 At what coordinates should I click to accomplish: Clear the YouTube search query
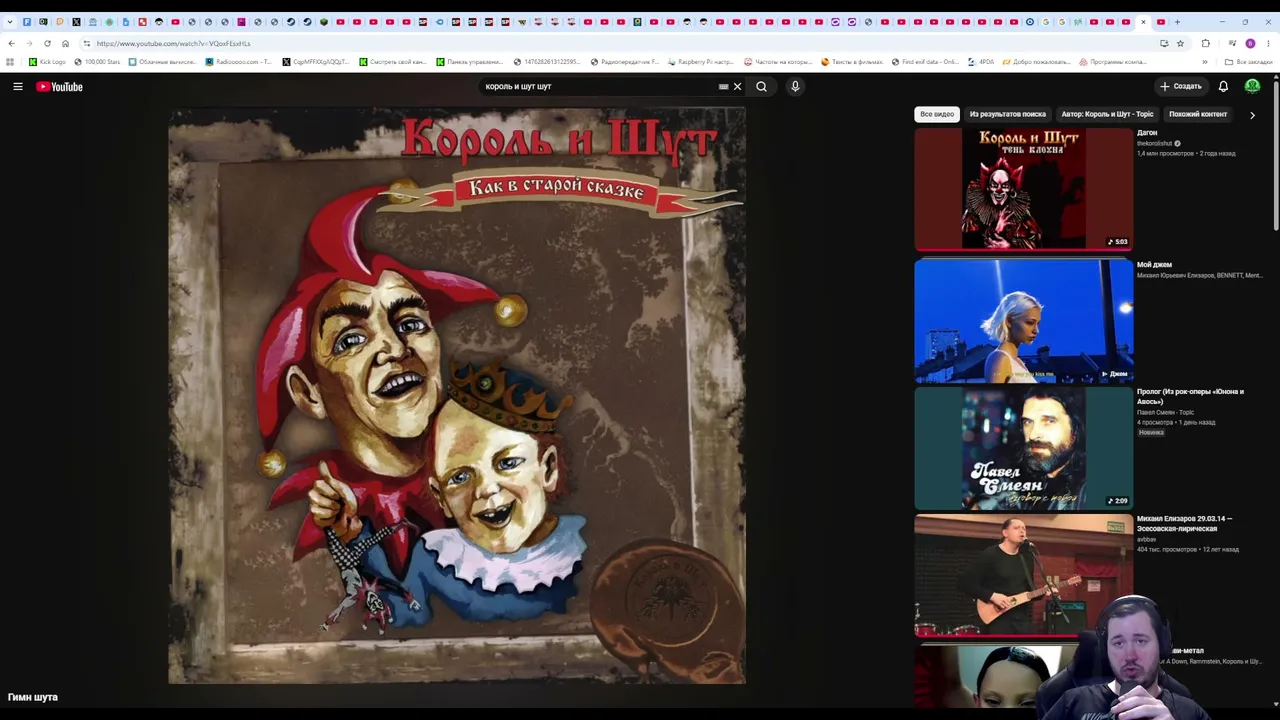point(738,87)
